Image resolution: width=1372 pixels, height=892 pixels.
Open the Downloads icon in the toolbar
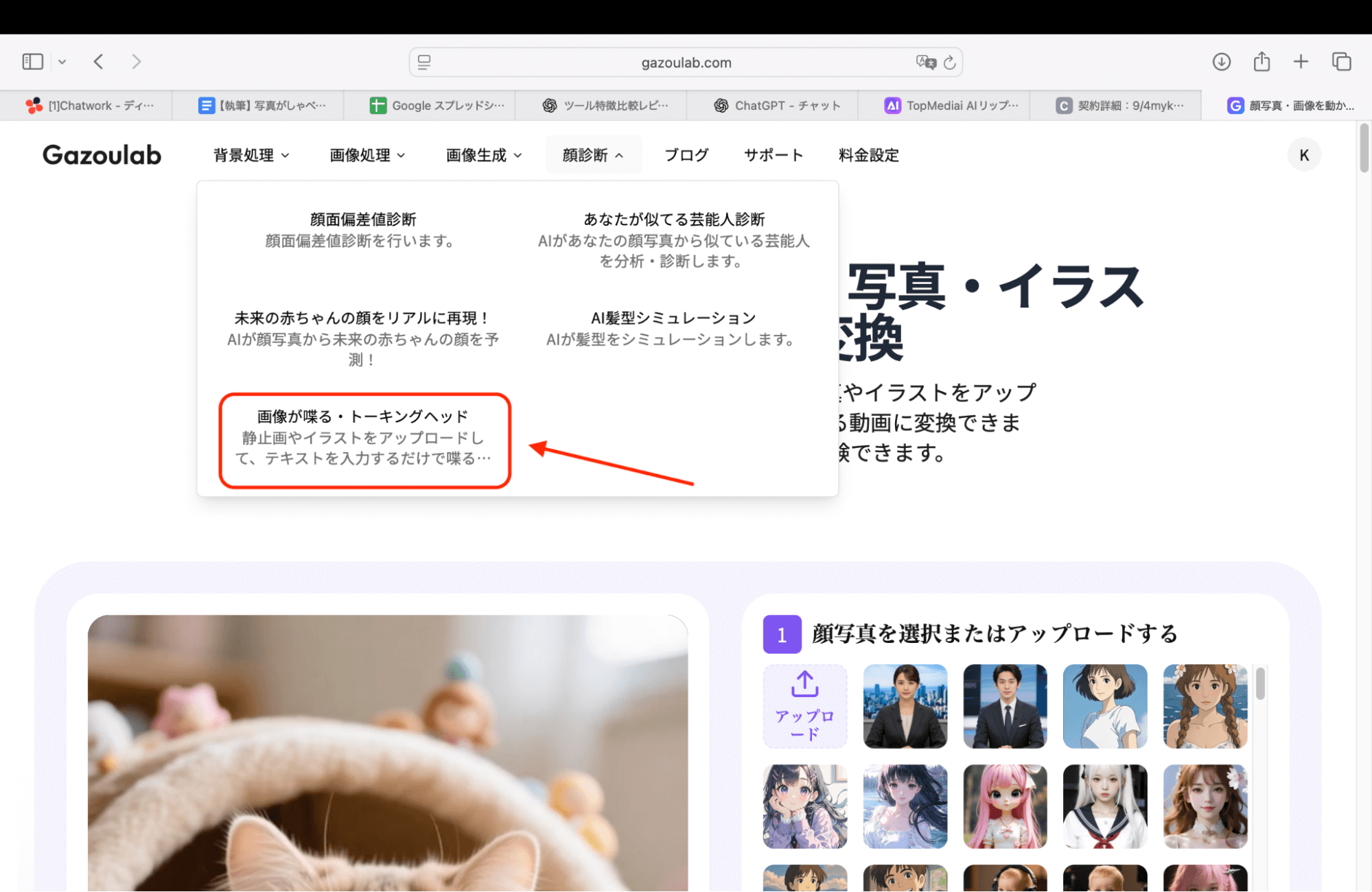click(1221, 61)
